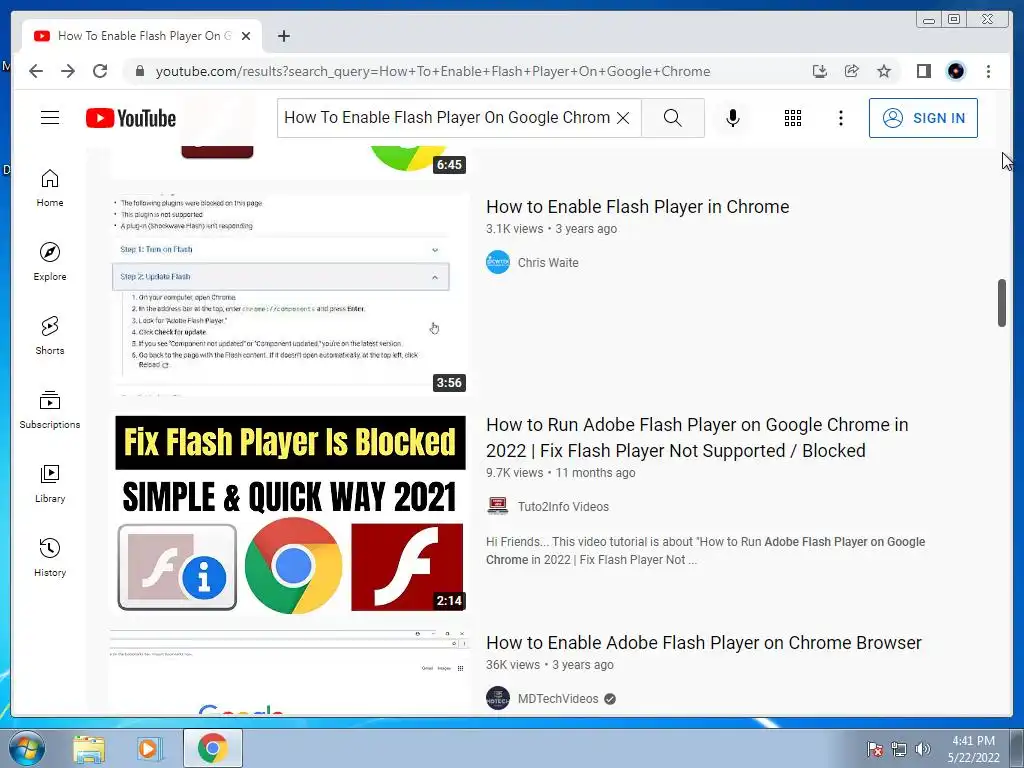Click the '9.7K views' text
This screenshot has width=1024, height=768.
click(x=515, y=473)
